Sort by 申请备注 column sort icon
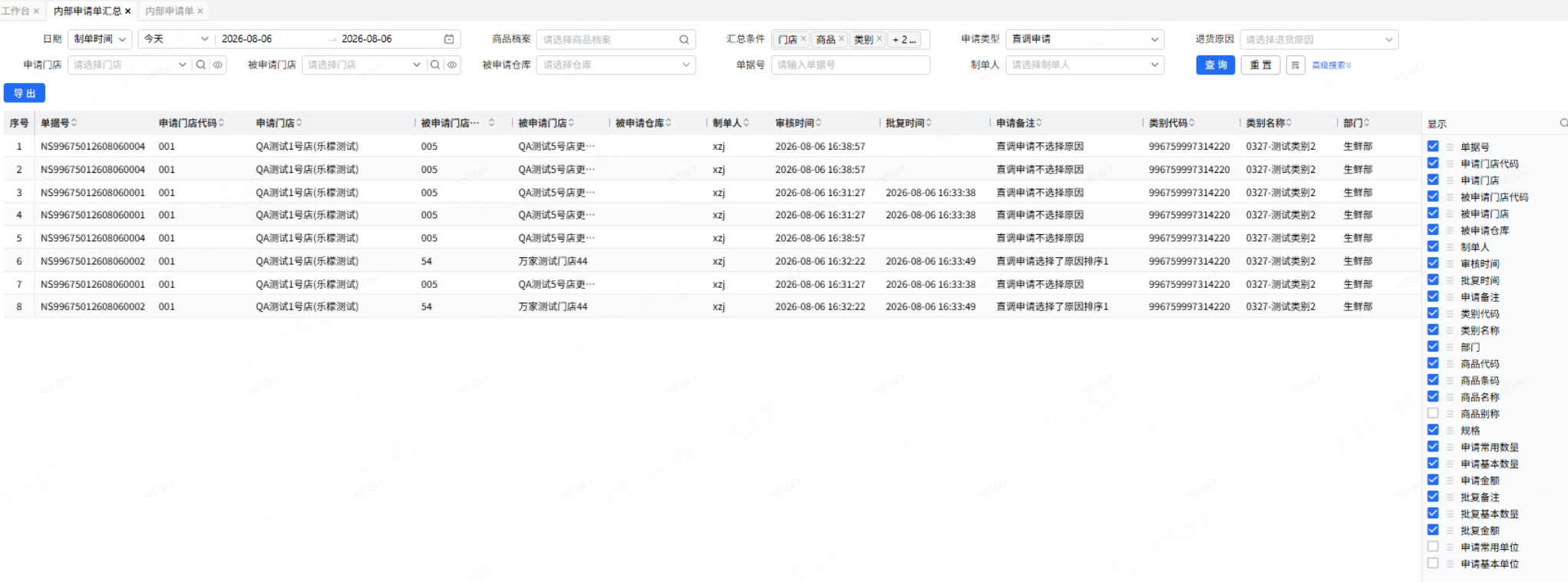Image resolution: width=1568 pixels, height=582 pixels. click(x=1039, y=123)
